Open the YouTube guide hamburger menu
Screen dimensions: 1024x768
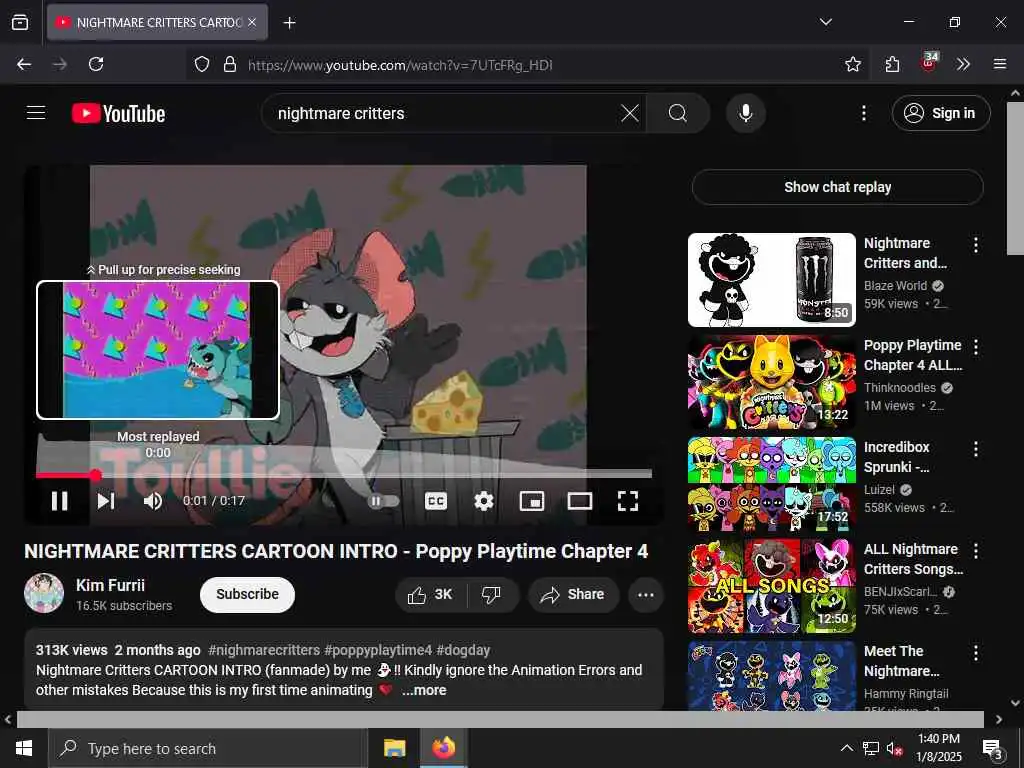36,113
